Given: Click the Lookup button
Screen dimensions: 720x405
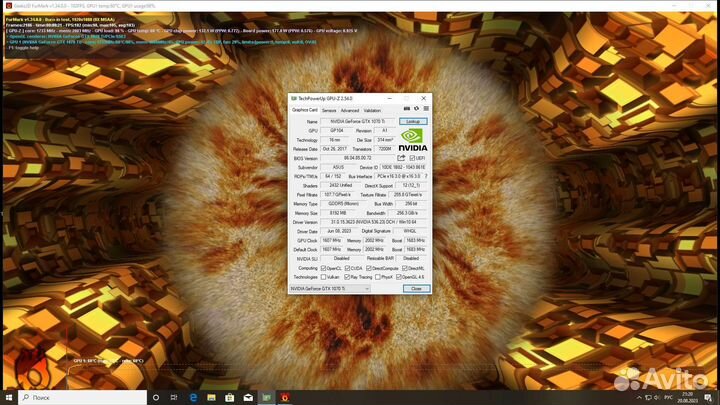Looking at the screenshot, I should 413,121.
